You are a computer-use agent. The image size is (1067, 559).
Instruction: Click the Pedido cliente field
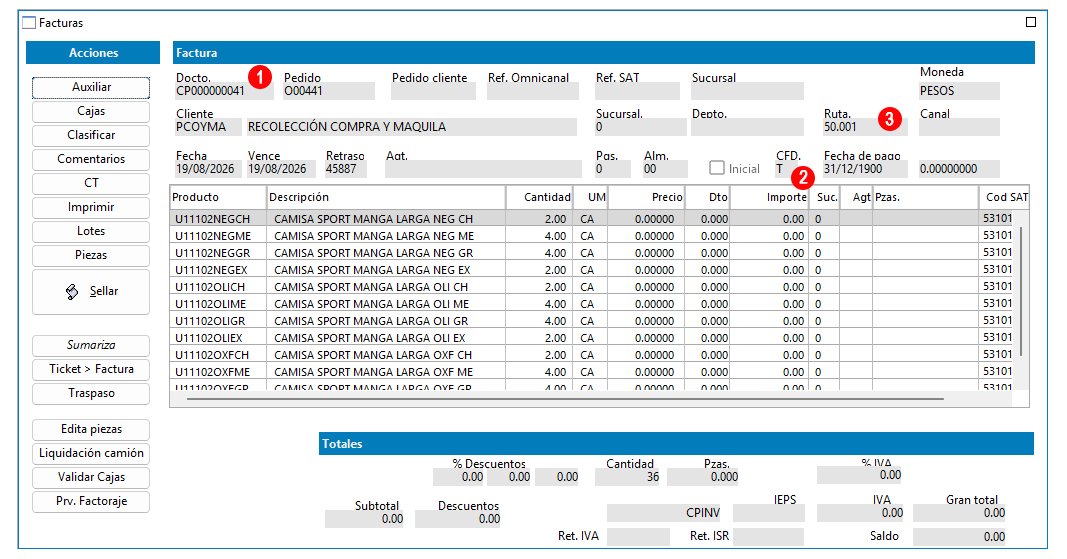click(x=433, y=91)
